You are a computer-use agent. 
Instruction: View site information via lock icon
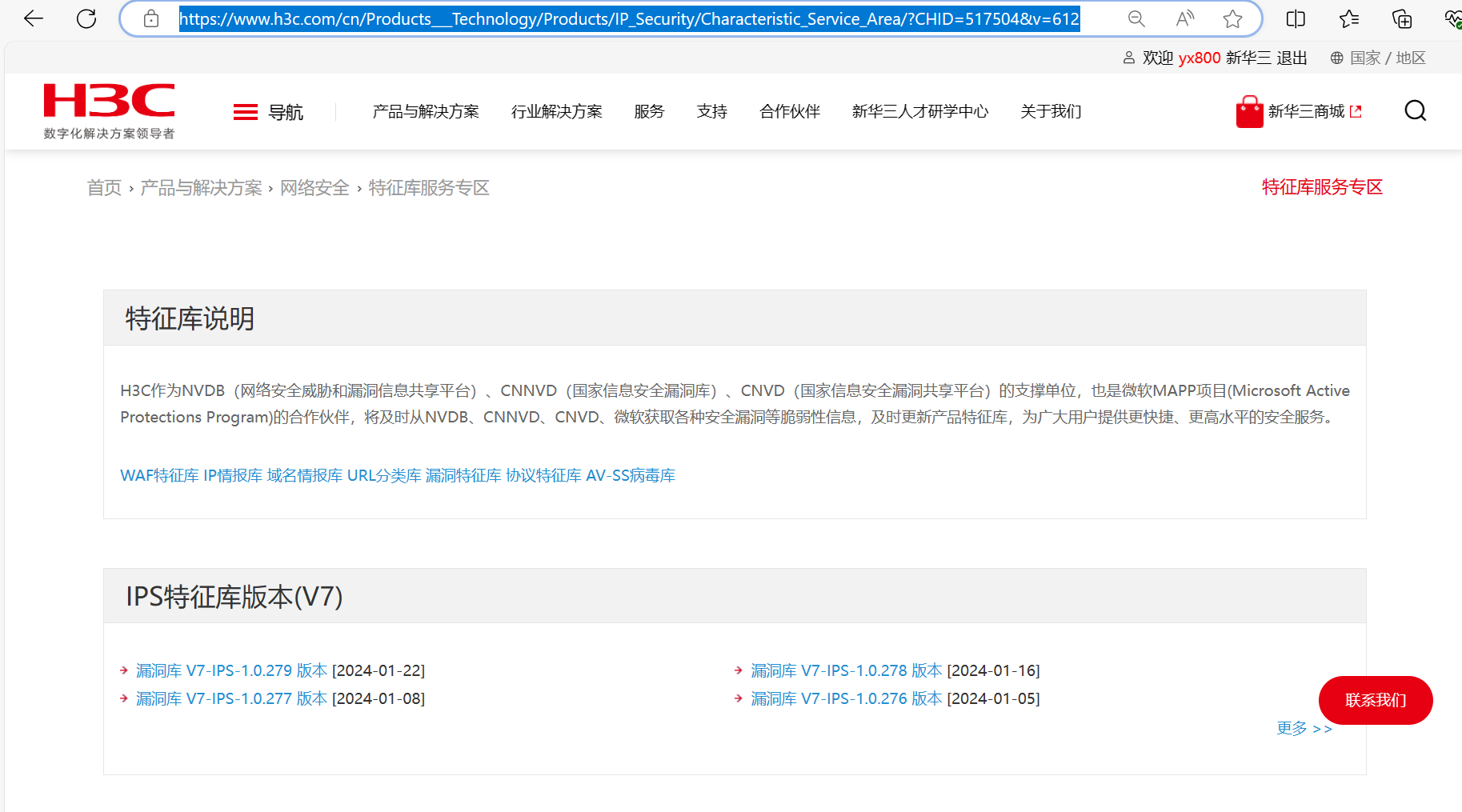point(151,18)
